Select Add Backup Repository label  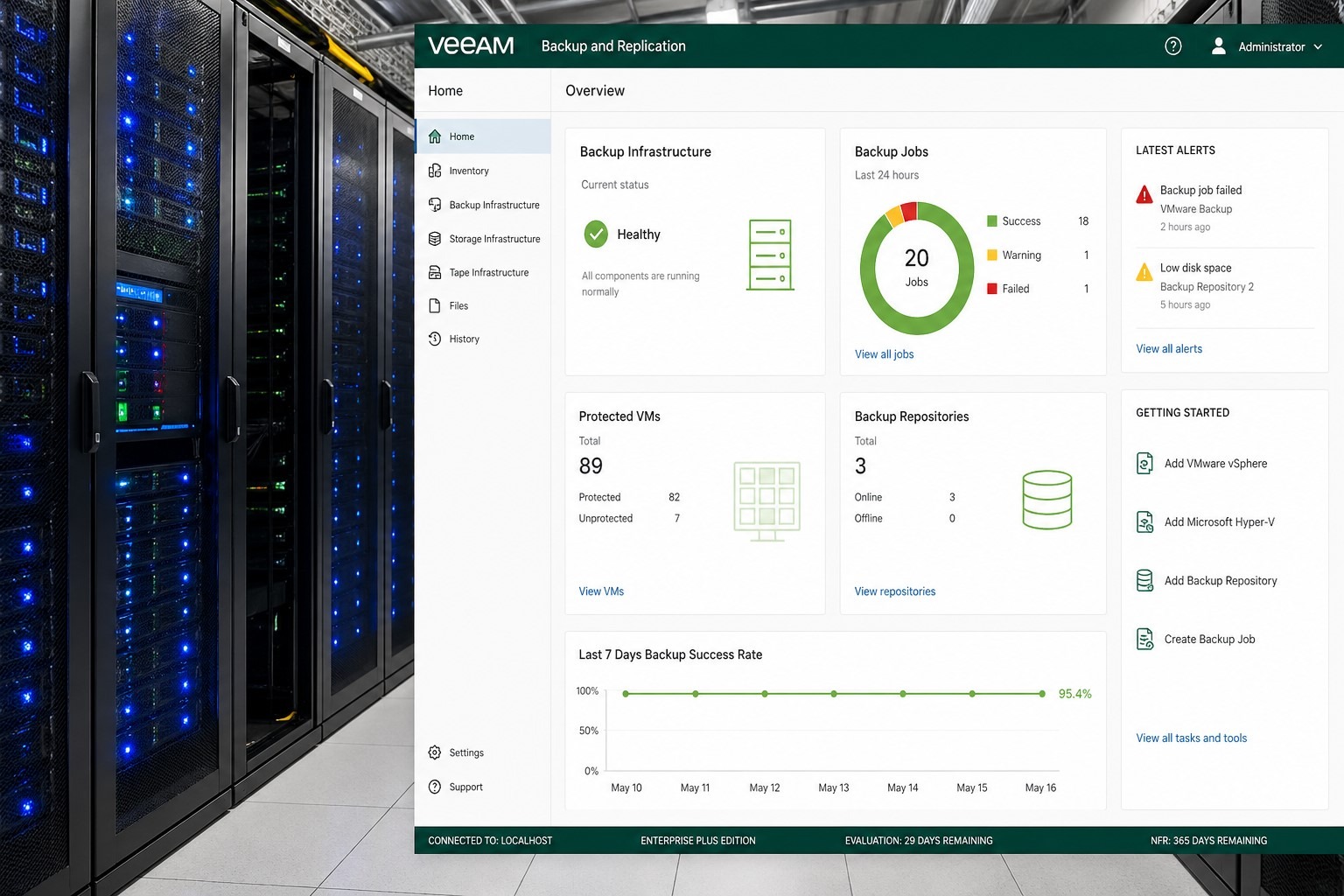pyautogui.click(x=1221, y=581)
